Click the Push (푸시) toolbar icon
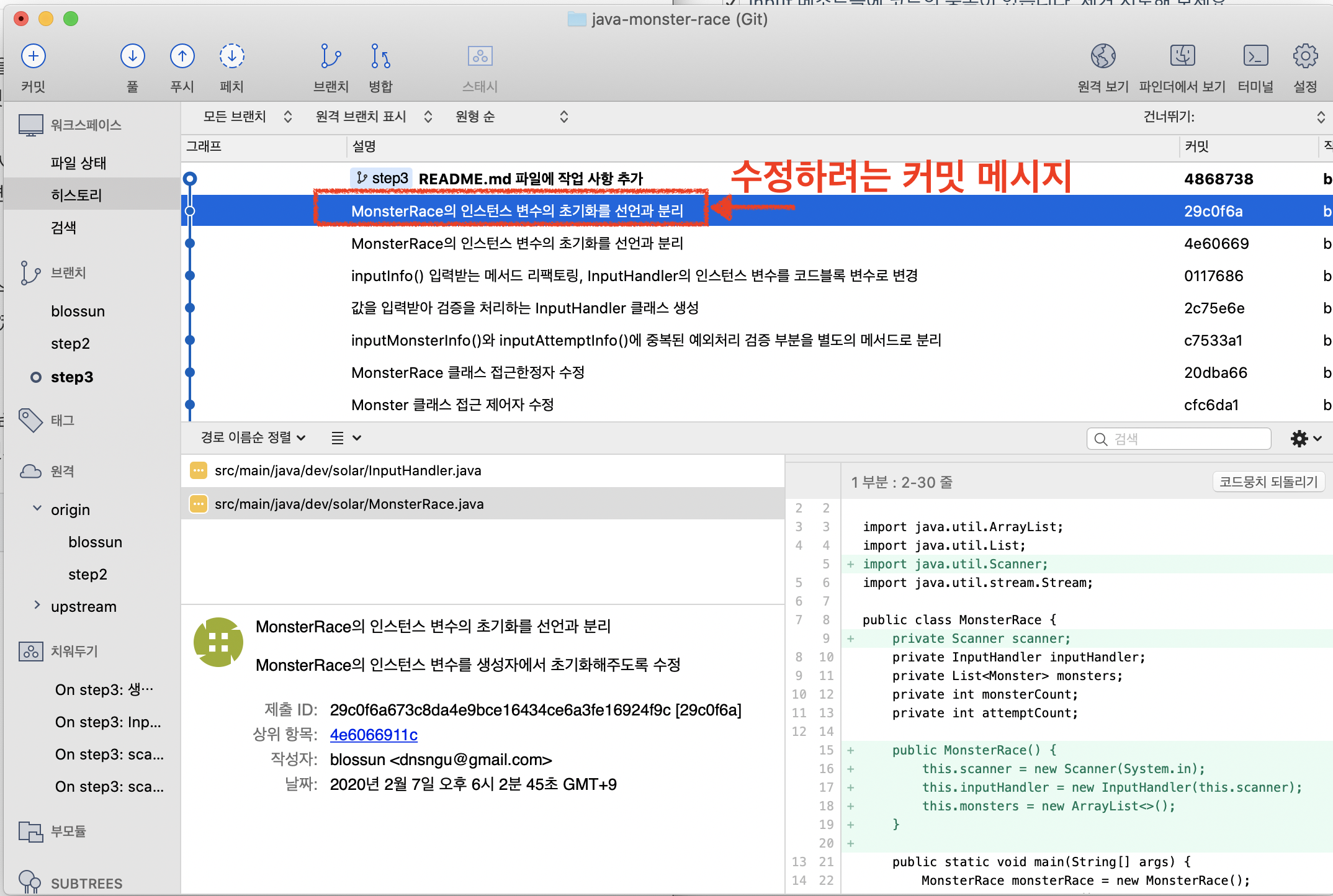 pos(182,56)
